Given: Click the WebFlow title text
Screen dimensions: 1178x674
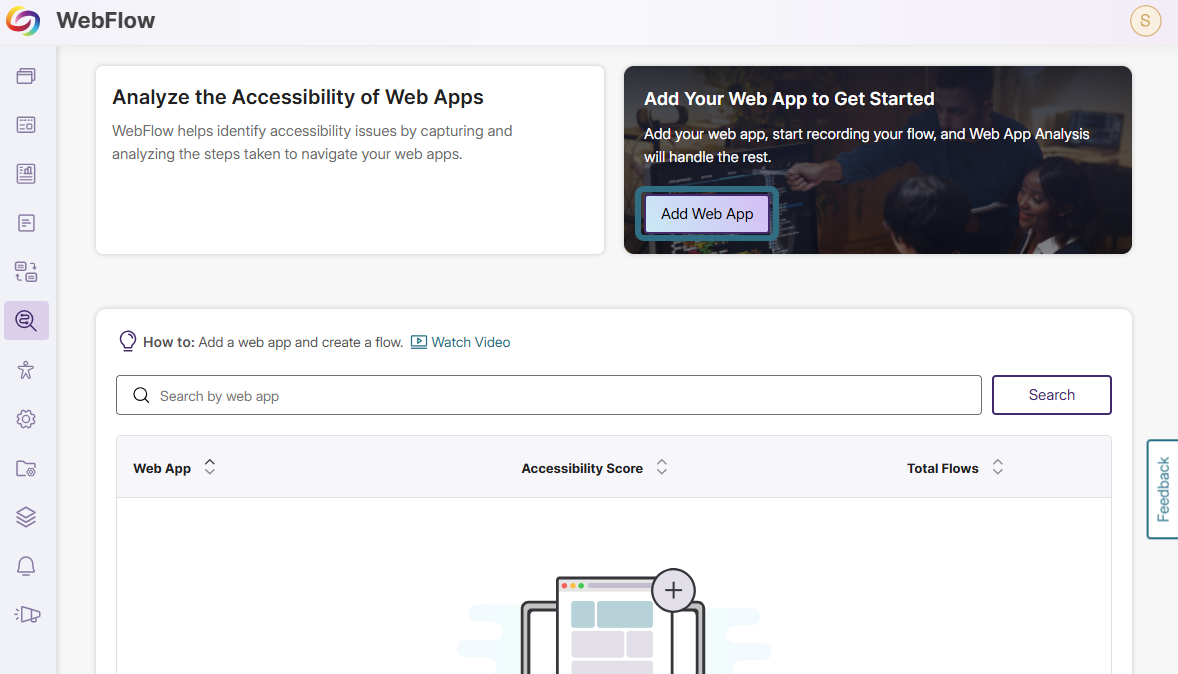Looking at the screenshot, I should tap(106, 20).
